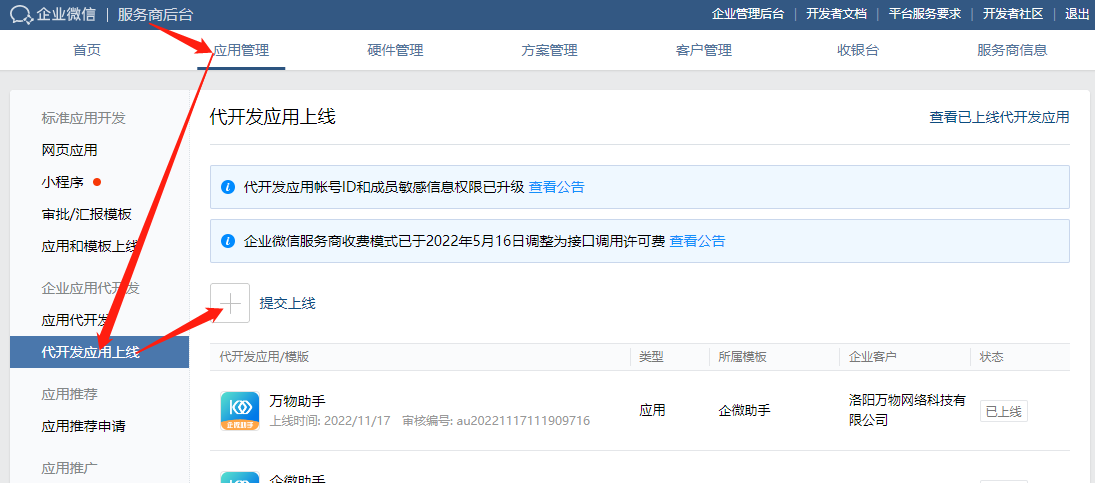This screenshot has width=1095, height=483.
Task: Click 退出 to log out
Action: (x=1076, y=14)
